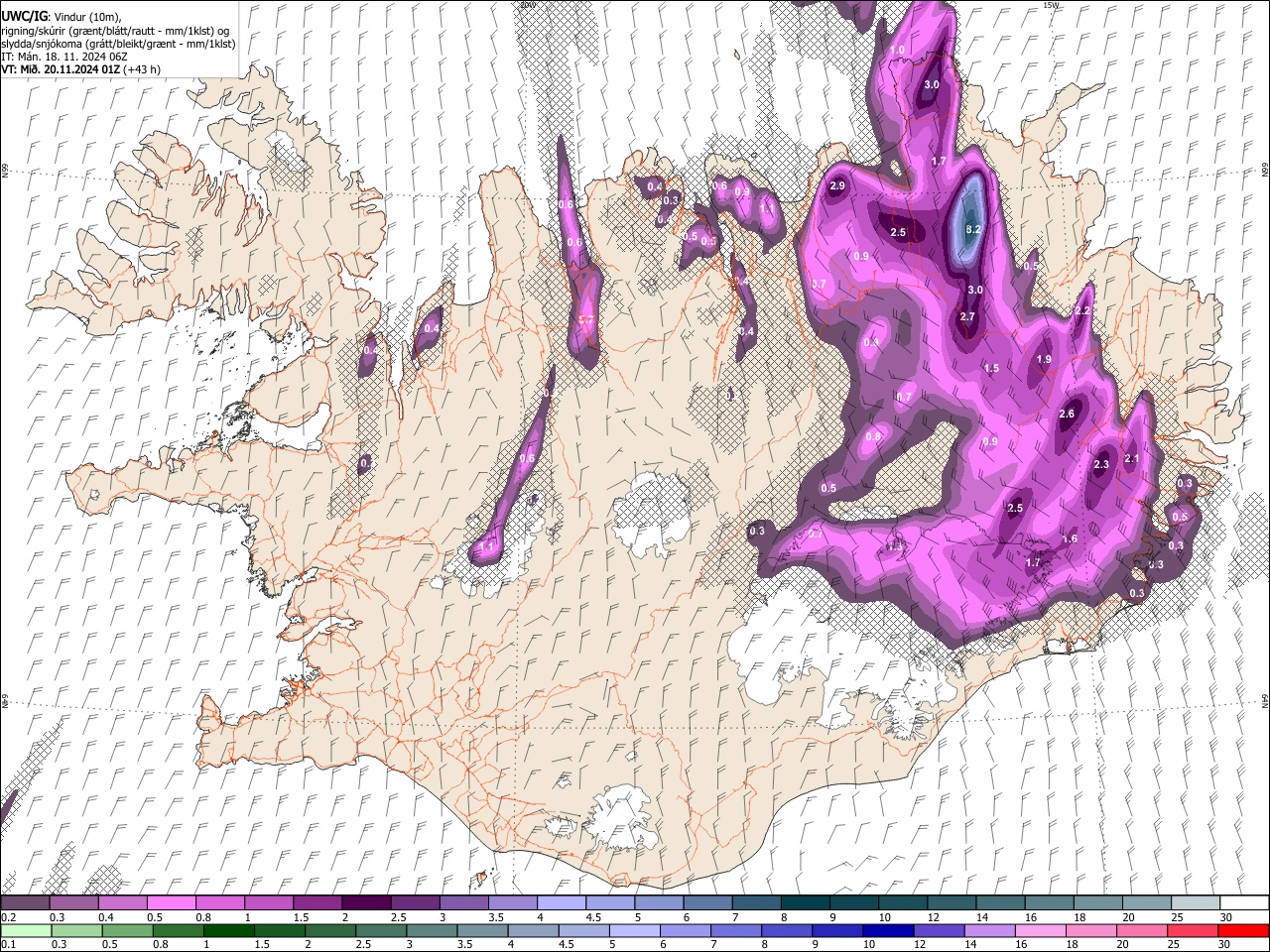Viewport: 1270px width, 952px height.
Task: Click the UWC/IG title text
Action: [x=23, y=15]
